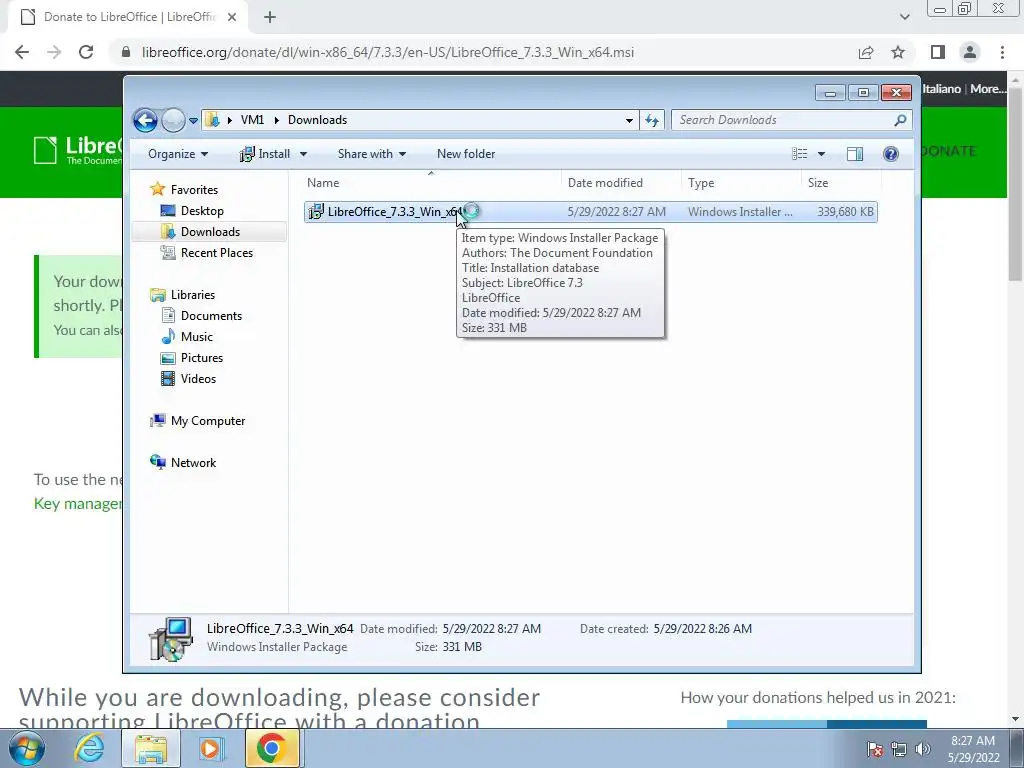Reload the Chrome page
The image size is (1024, 768).
(x=86, y=52)
